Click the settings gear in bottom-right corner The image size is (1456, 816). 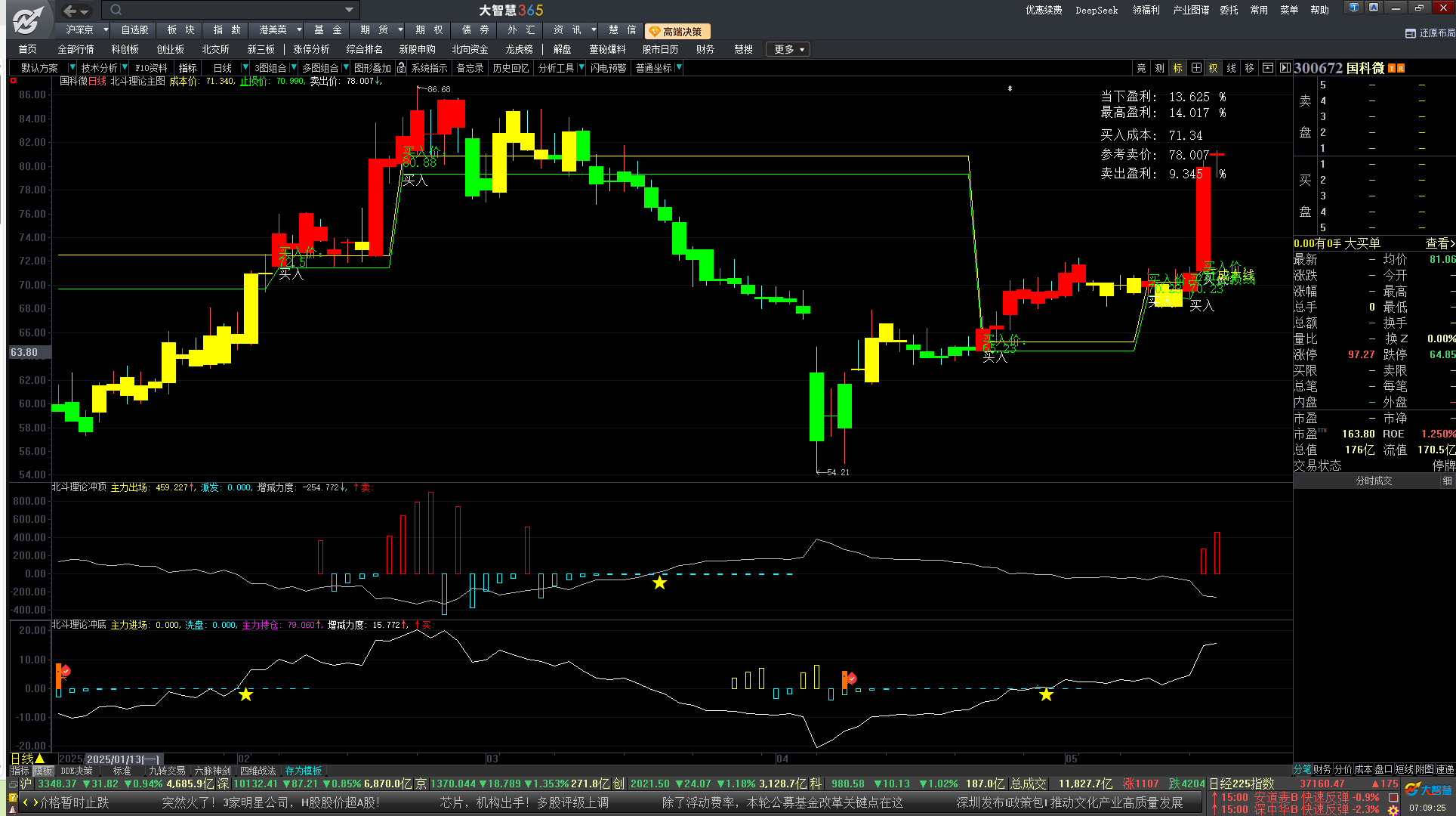point(1393,810)
